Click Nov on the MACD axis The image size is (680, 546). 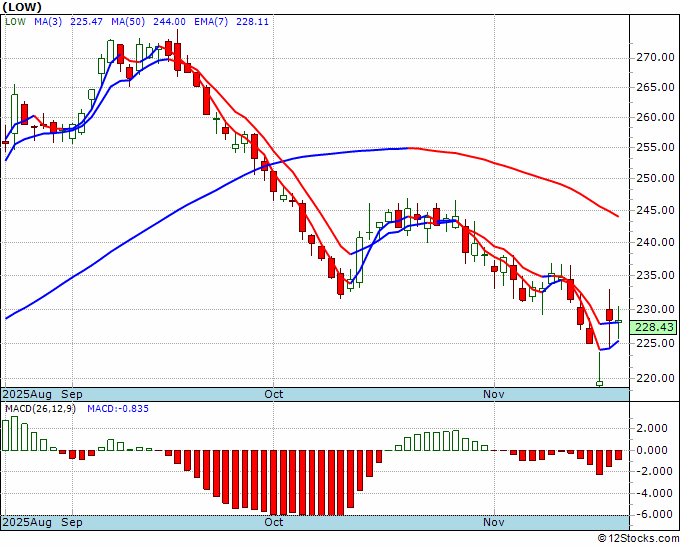(494, 522)
